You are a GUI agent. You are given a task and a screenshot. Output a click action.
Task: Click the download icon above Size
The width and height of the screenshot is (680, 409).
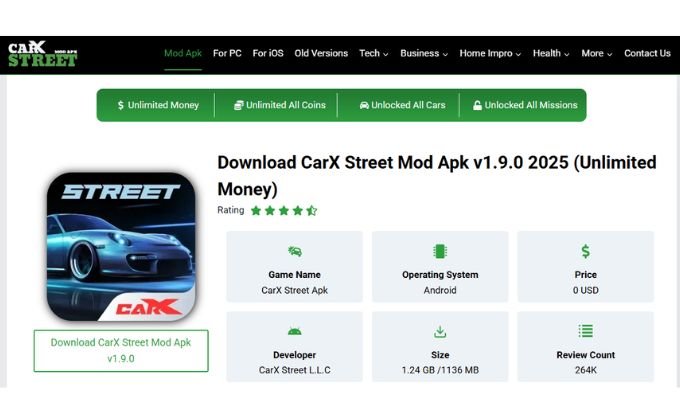(x=440, y=332)
